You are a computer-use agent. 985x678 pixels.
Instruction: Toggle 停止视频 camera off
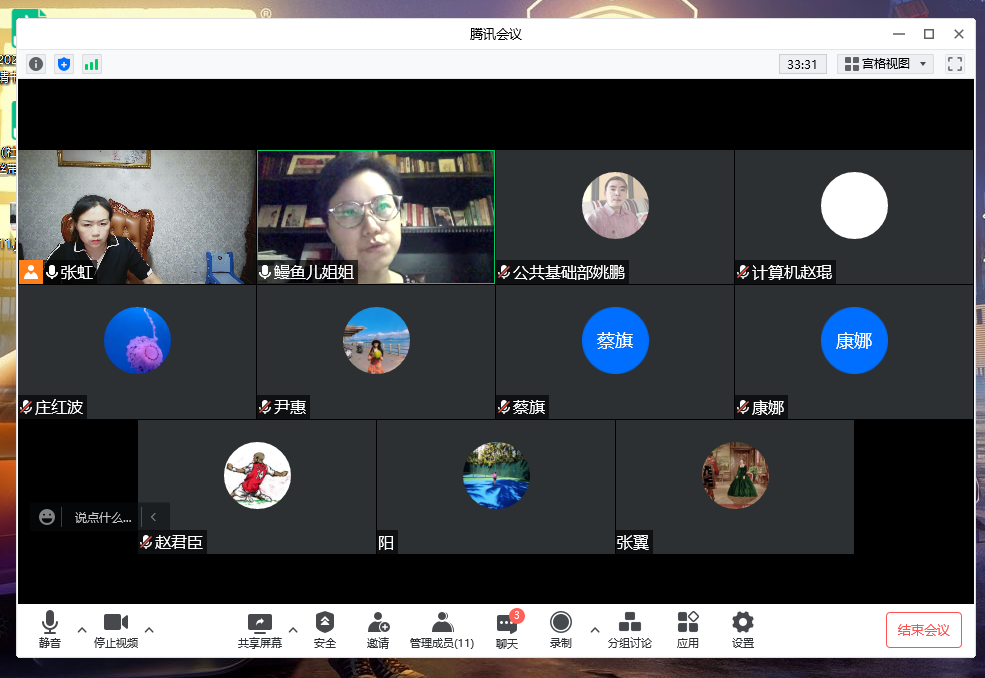(116, 630)
